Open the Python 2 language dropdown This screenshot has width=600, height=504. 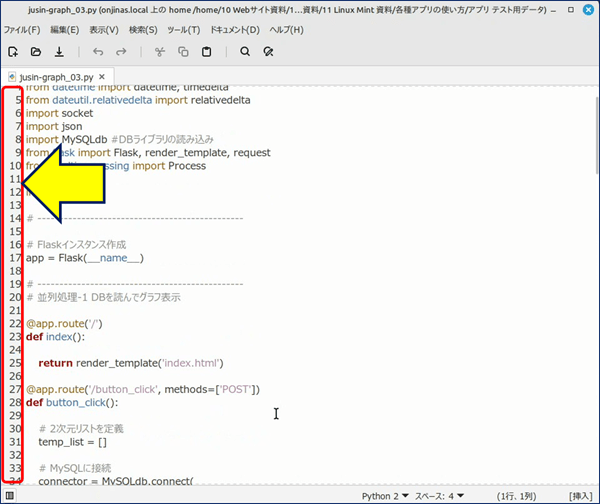(x=385, y=496)
